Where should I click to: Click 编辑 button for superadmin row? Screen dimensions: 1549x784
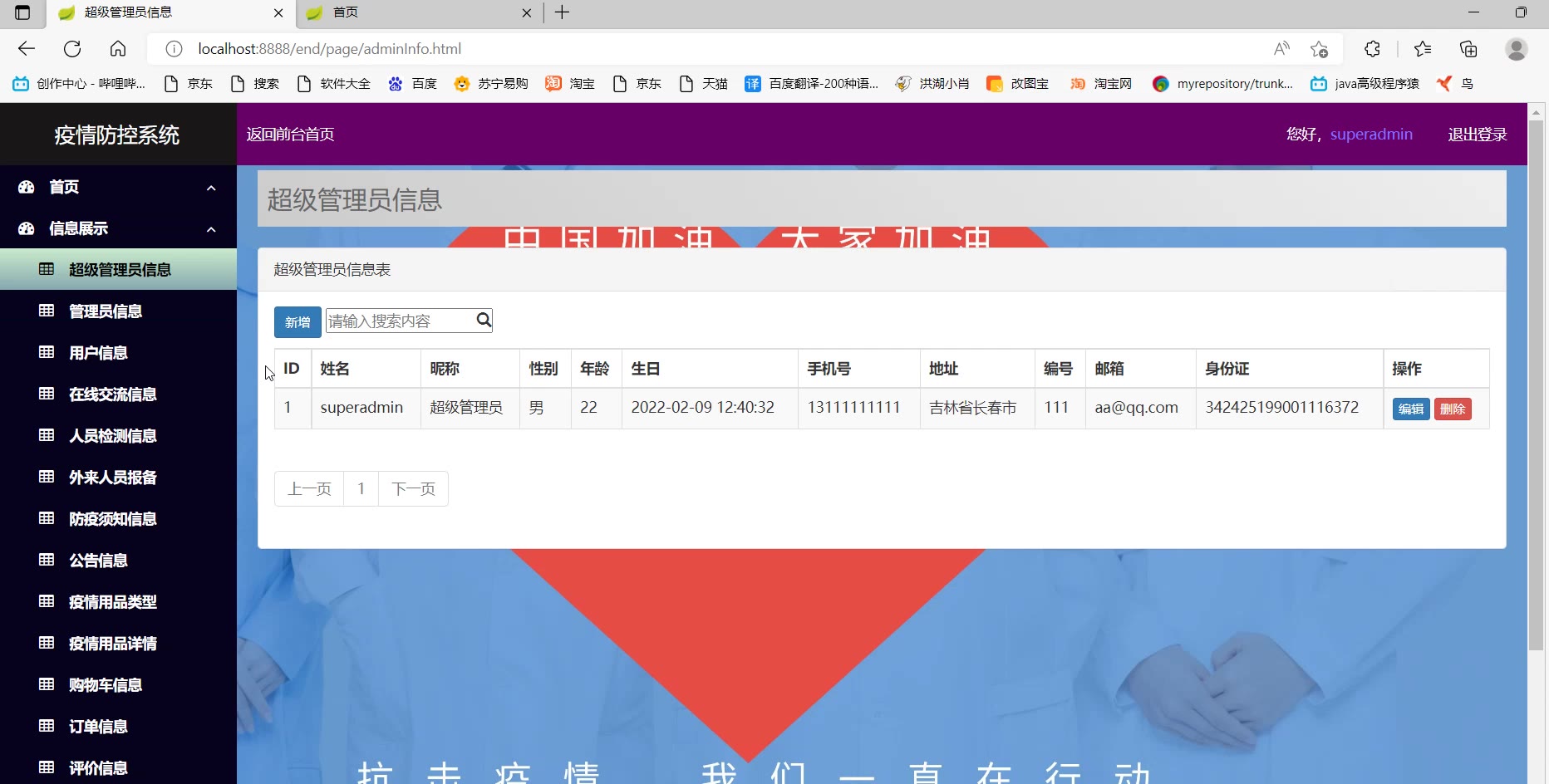1411,409
